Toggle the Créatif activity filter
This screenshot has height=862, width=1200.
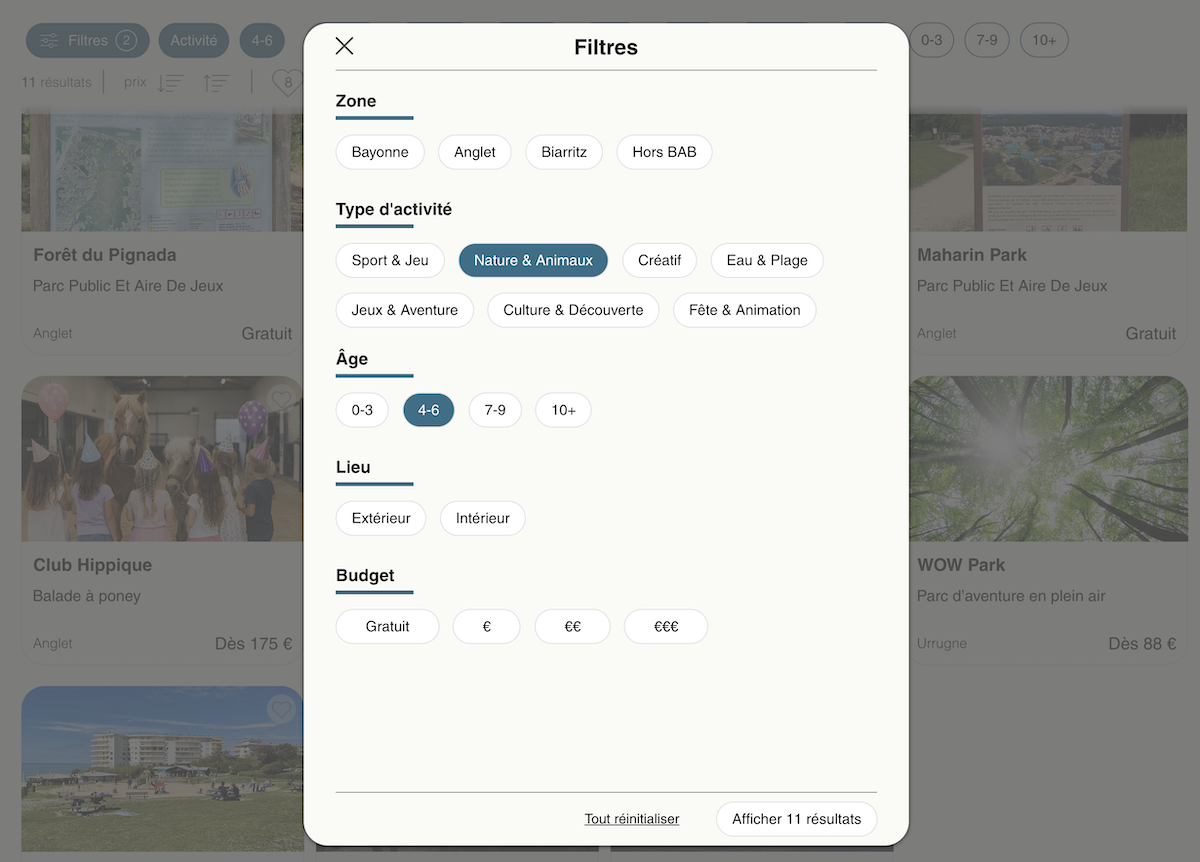point(660,260)
